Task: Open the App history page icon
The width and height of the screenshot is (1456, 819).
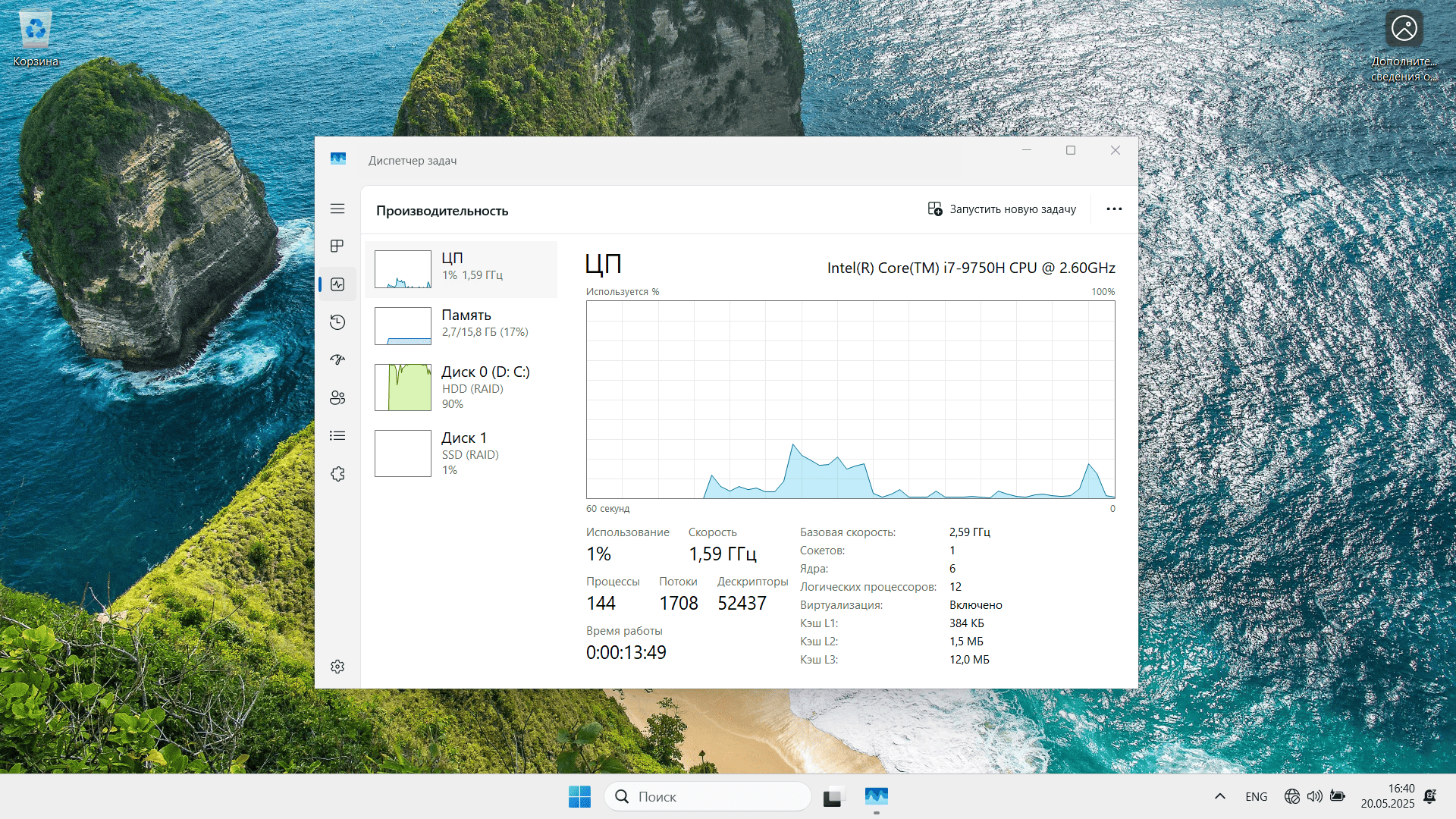Action: (337, 322)
